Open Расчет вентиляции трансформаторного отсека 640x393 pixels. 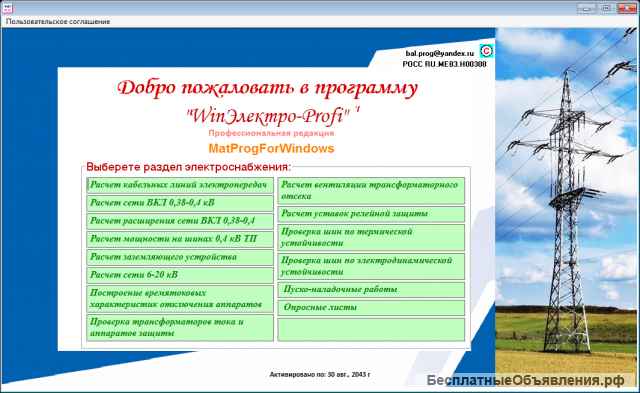(x=371, y=191)
